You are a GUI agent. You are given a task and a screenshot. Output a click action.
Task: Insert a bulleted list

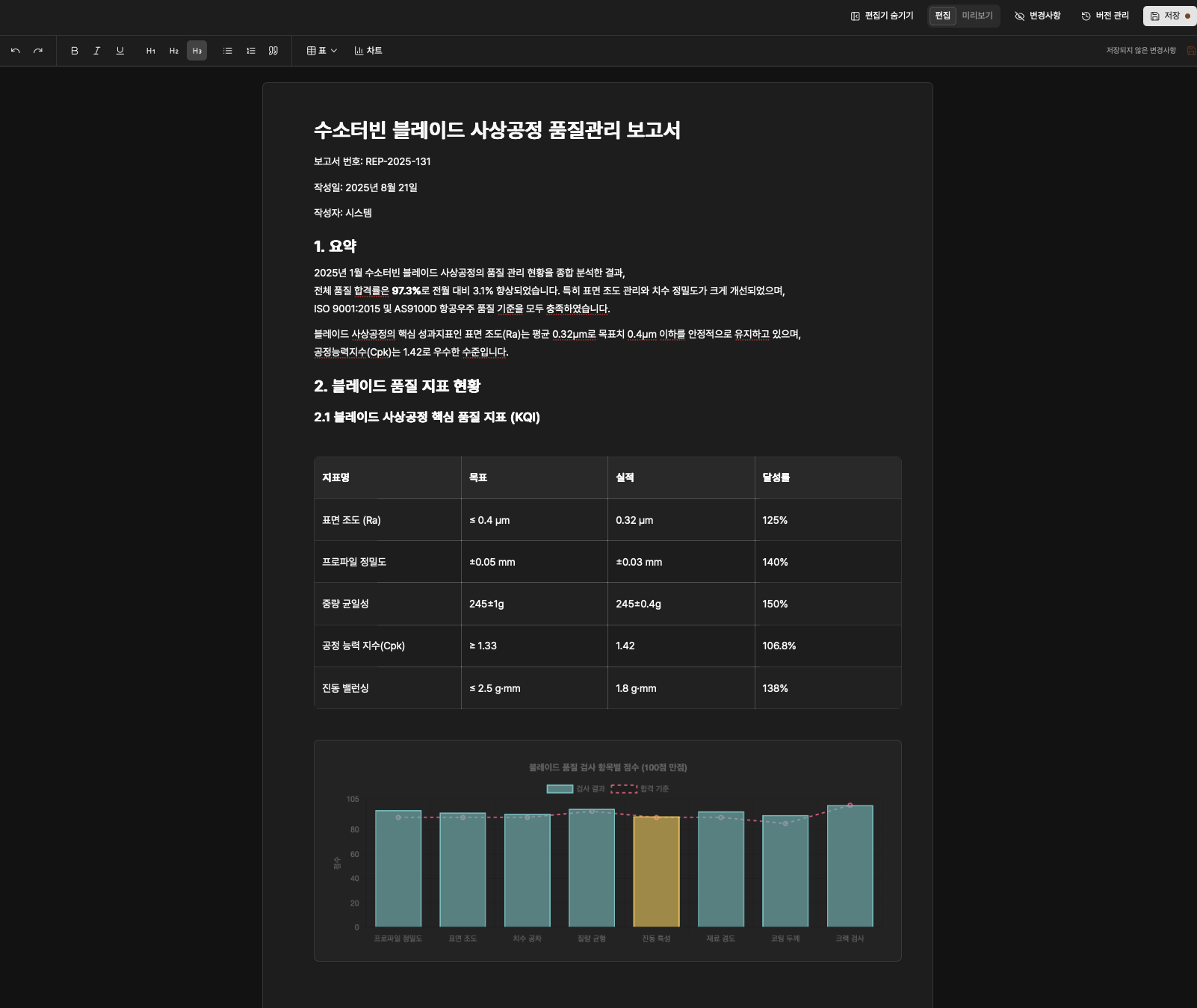coord(228,51)
